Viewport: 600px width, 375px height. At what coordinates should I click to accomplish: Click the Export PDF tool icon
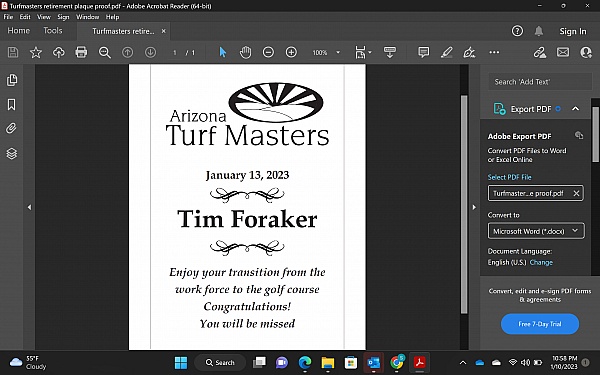coord(499,109)
